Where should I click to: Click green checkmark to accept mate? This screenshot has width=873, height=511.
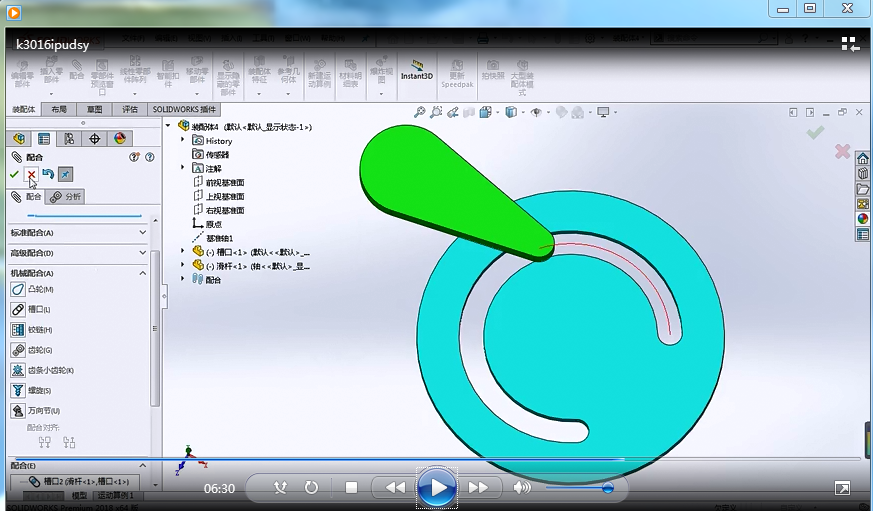click(x=14, y=175)
